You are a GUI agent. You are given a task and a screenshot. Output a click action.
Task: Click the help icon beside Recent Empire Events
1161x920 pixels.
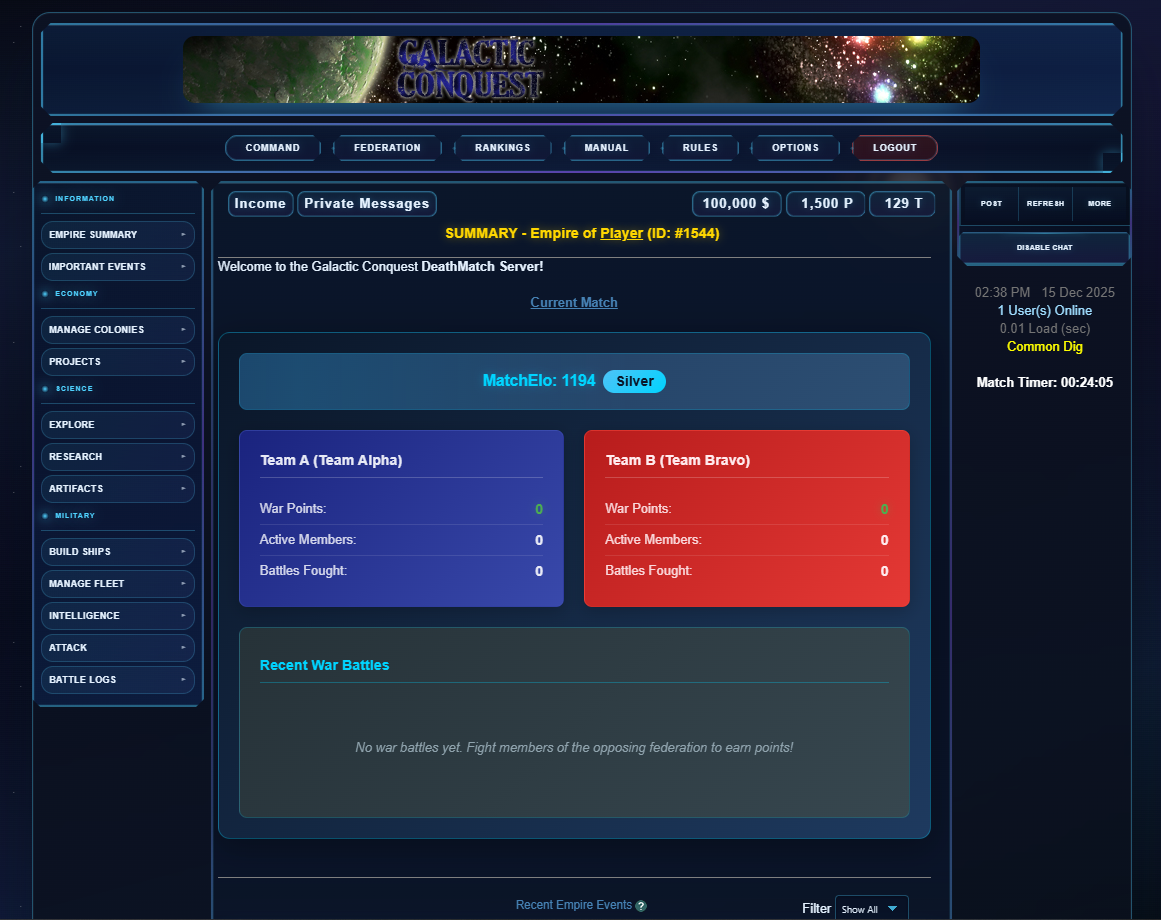pyautogui.click(x=641, y=905)
